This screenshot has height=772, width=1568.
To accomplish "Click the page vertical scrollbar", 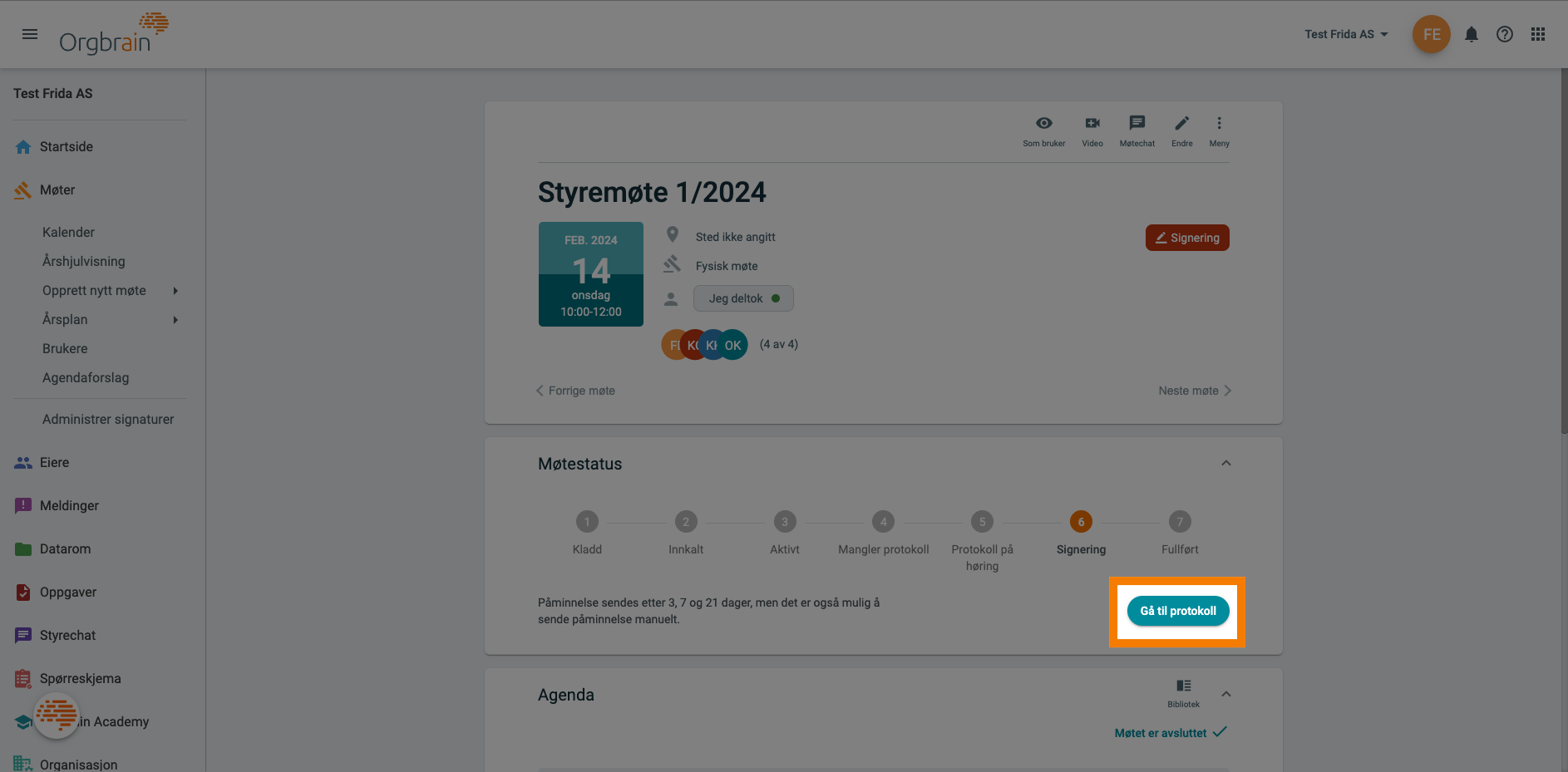I will pos(1564,251).
